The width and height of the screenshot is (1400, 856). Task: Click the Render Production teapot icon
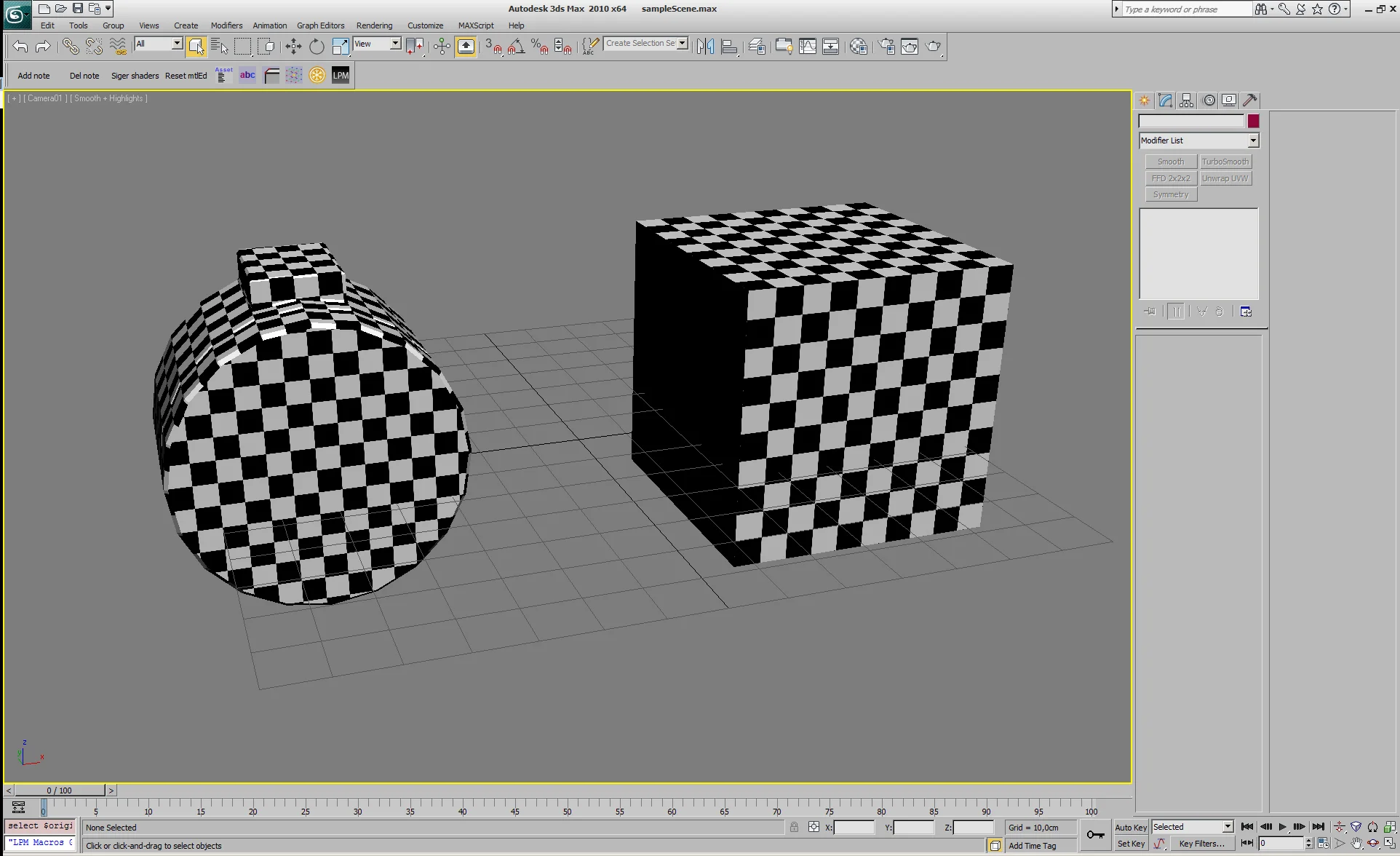tap(933, 47)
